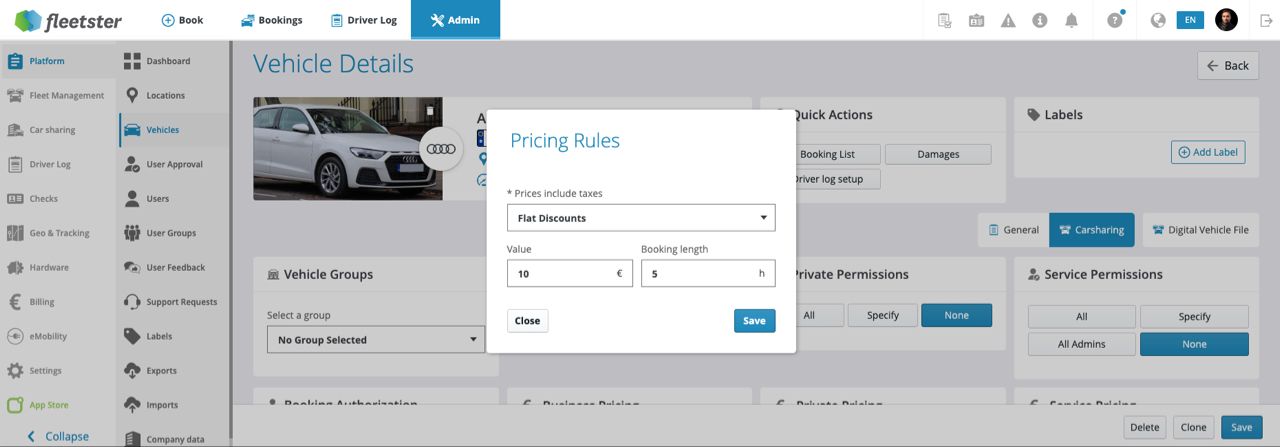Select All Admins in Service Permissions
This screenshot has height=447, width=1280.
1082,344
